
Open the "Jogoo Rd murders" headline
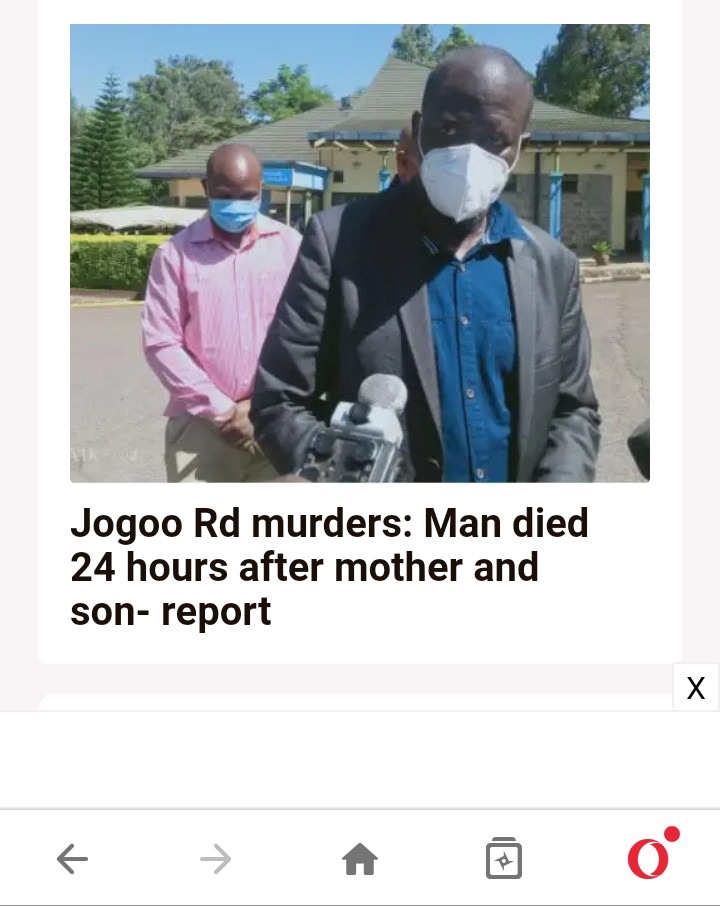tap(329, 567)
